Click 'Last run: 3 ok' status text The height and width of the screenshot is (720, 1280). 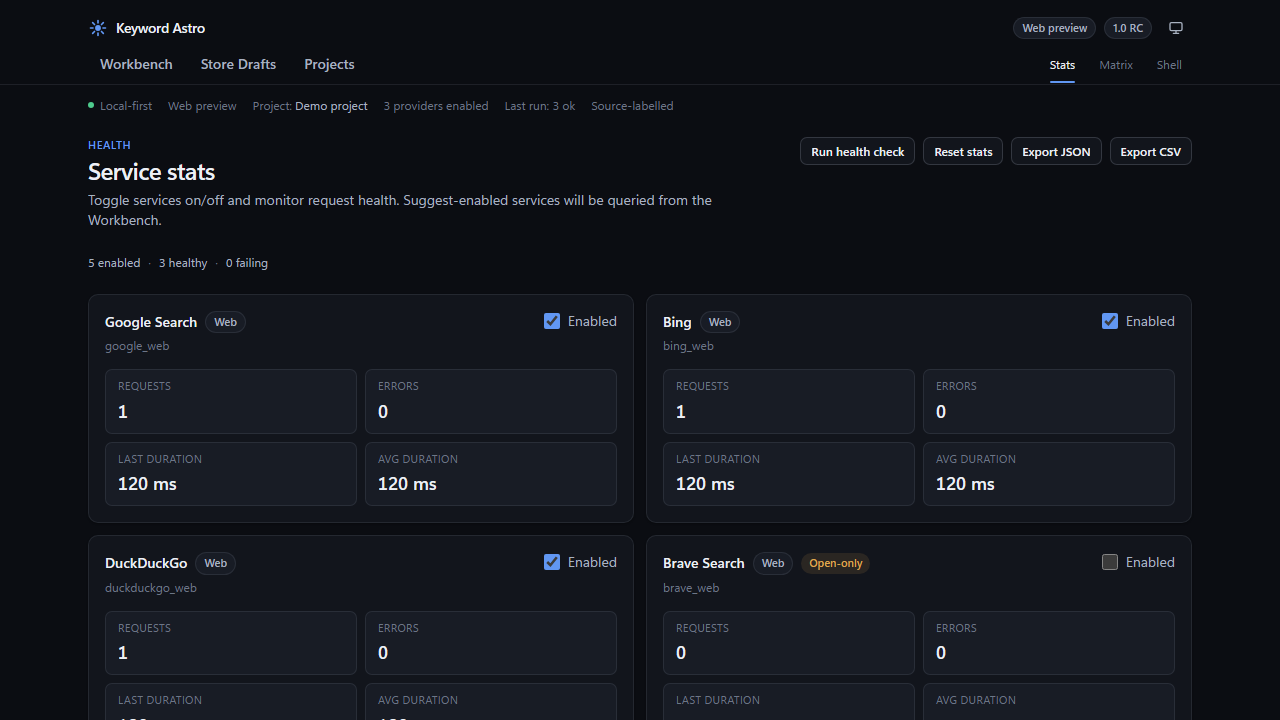coord(540,106)
